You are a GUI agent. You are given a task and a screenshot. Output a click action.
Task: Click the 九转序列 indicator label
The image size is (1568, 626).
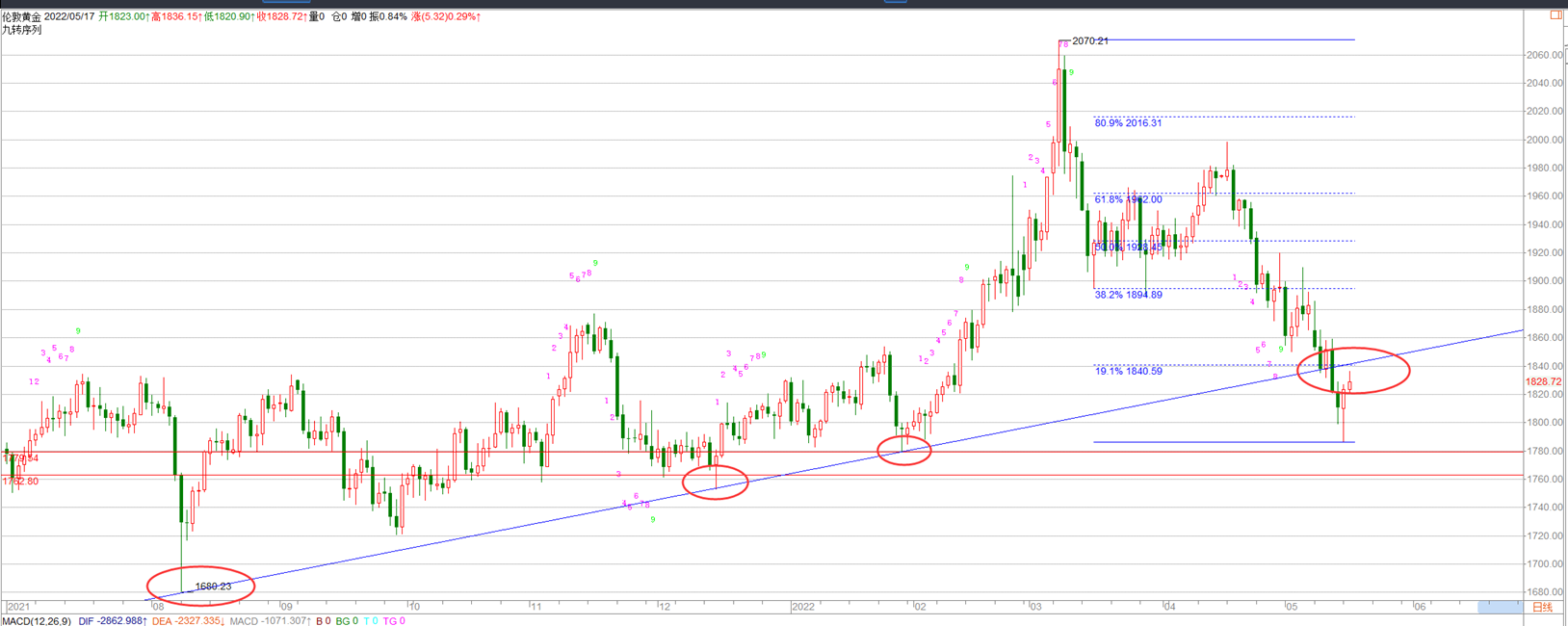tap(21, 30)
